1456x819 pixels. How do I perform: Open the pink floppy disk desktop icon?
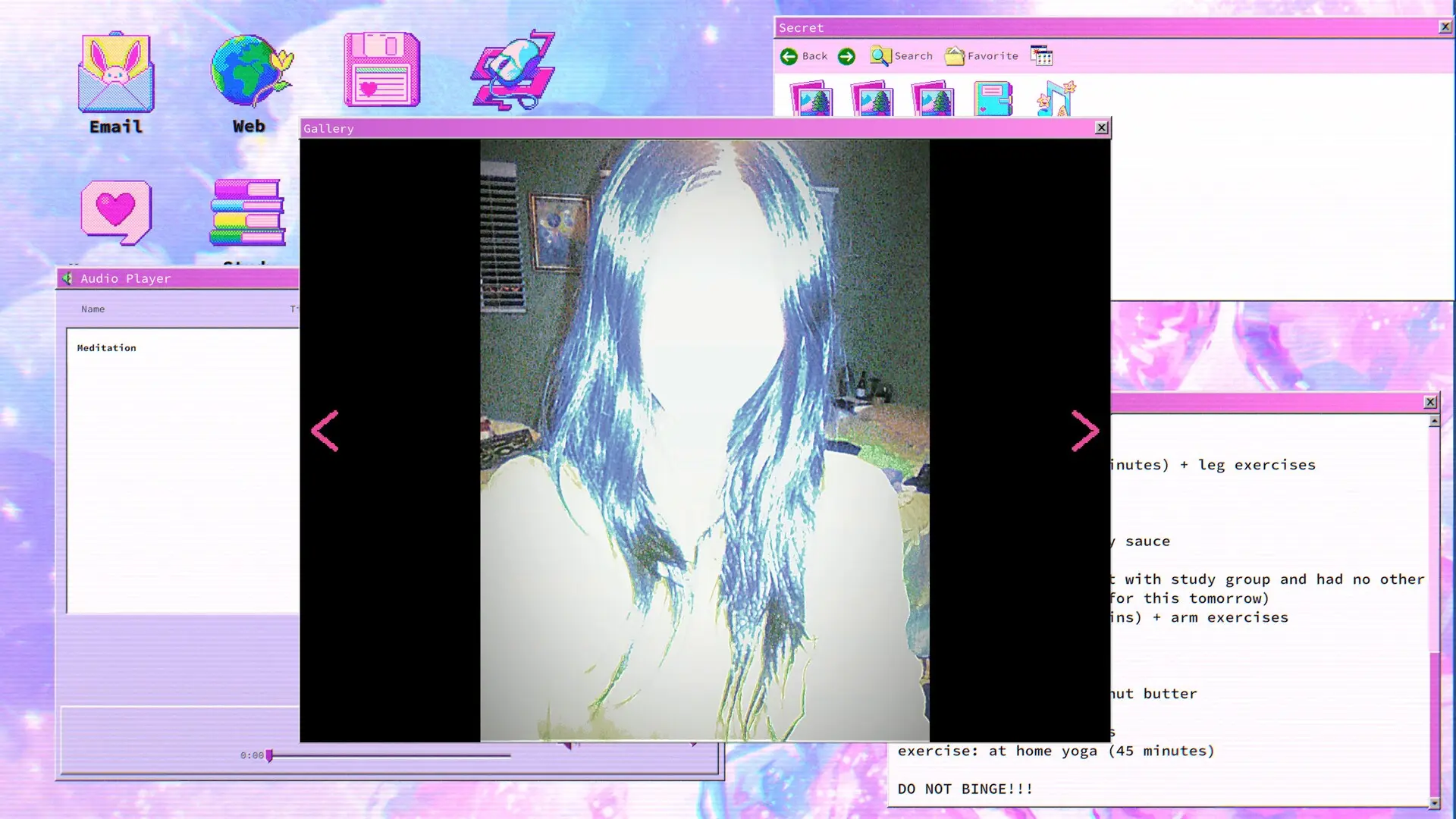(381, 70)
